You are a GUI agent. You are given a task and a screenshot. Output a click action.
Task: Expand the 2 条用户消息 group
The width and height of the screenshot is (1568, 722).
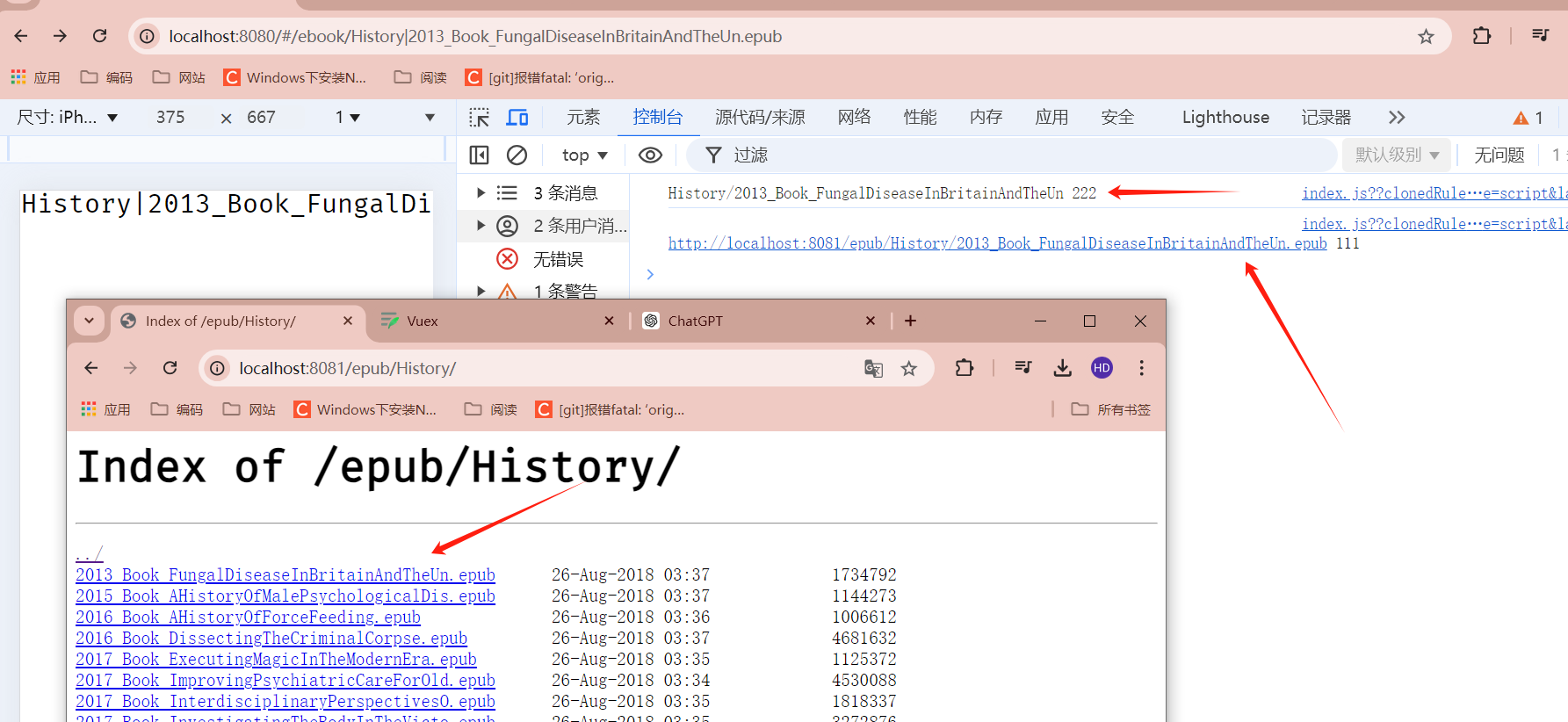[x=481, y=226]
